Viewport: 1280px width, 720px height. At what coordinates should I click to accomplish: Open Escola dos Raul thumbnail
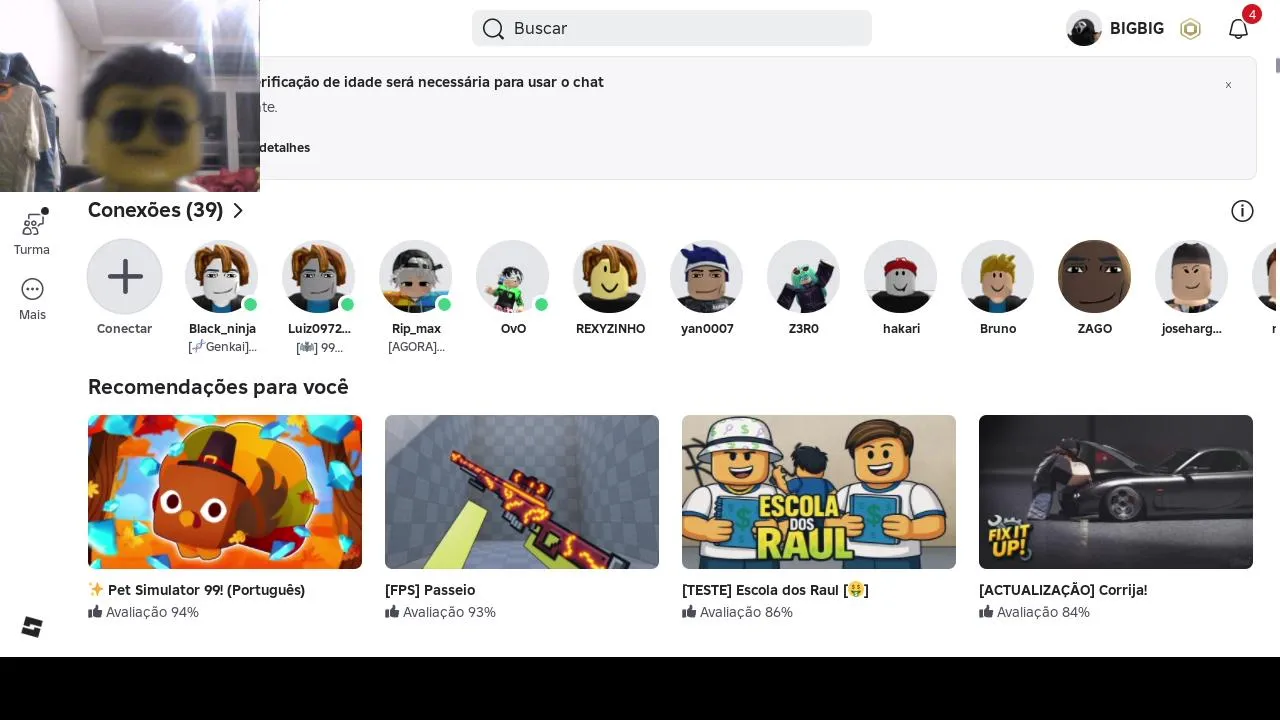(819, 492)
